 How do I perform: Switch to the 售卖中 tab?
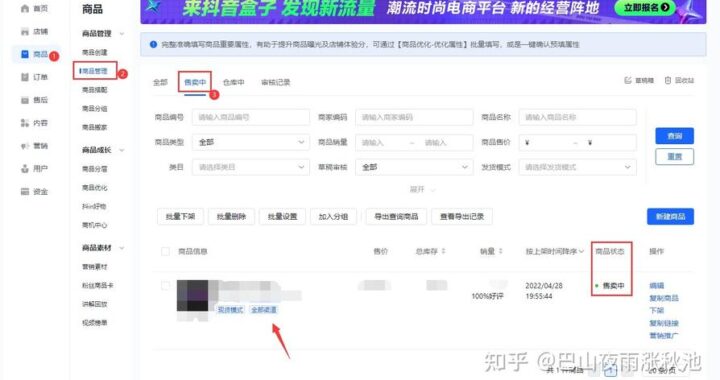[195, 82]
